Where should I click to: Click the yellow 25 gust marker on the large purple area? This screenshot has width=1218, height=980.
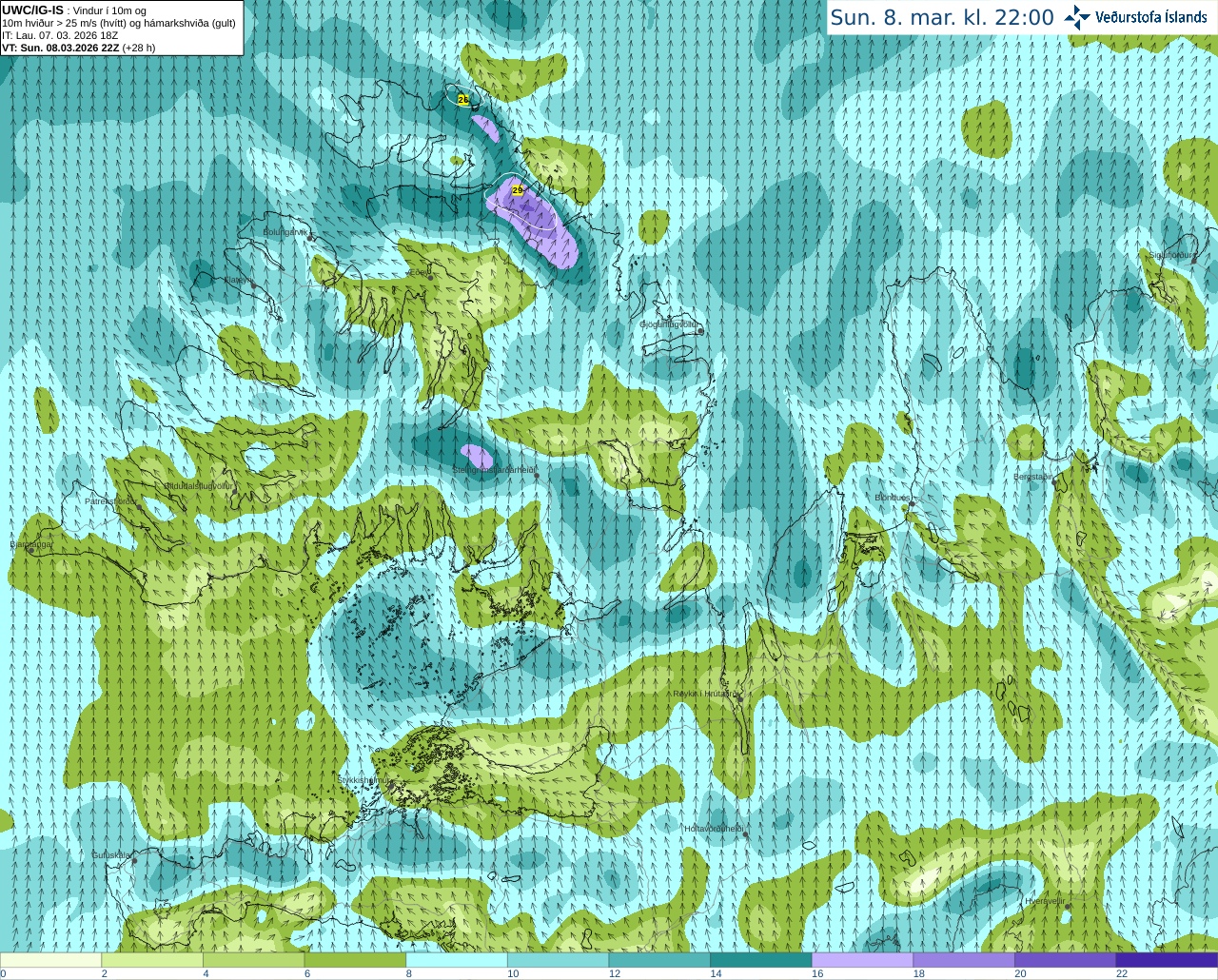[x=518, y=191]
